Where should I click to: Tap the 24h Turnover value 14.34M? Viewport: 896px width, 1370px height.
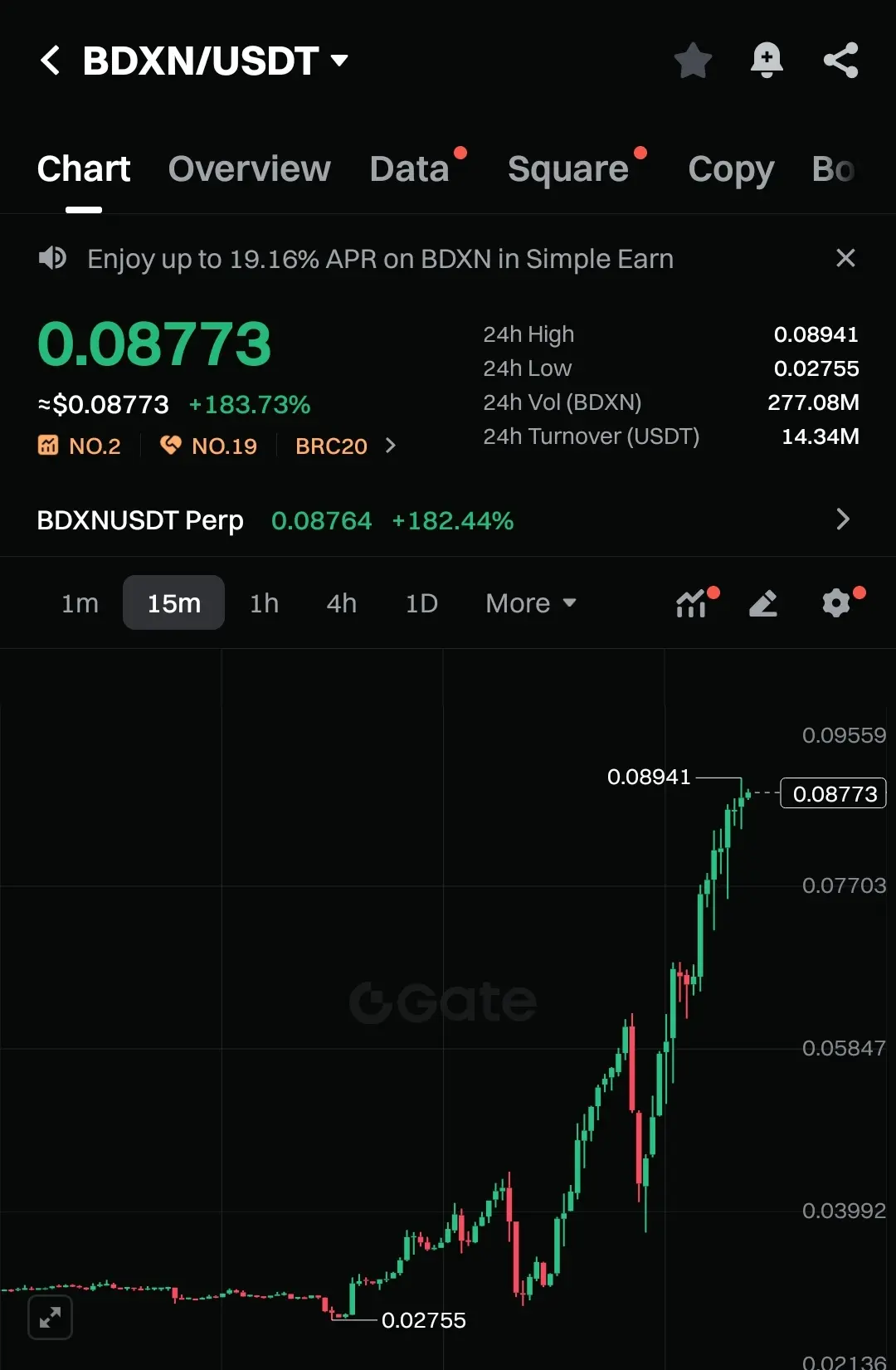tap(820, 436)
